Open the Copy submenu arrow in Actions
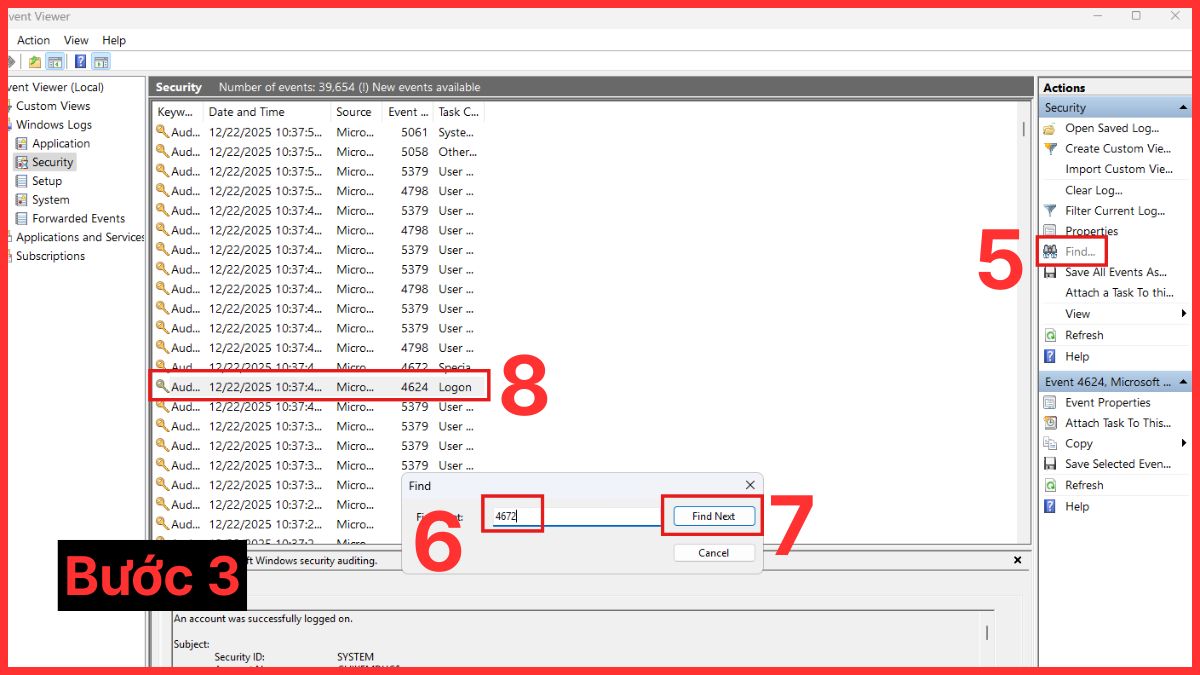 tap(1184, 444)
